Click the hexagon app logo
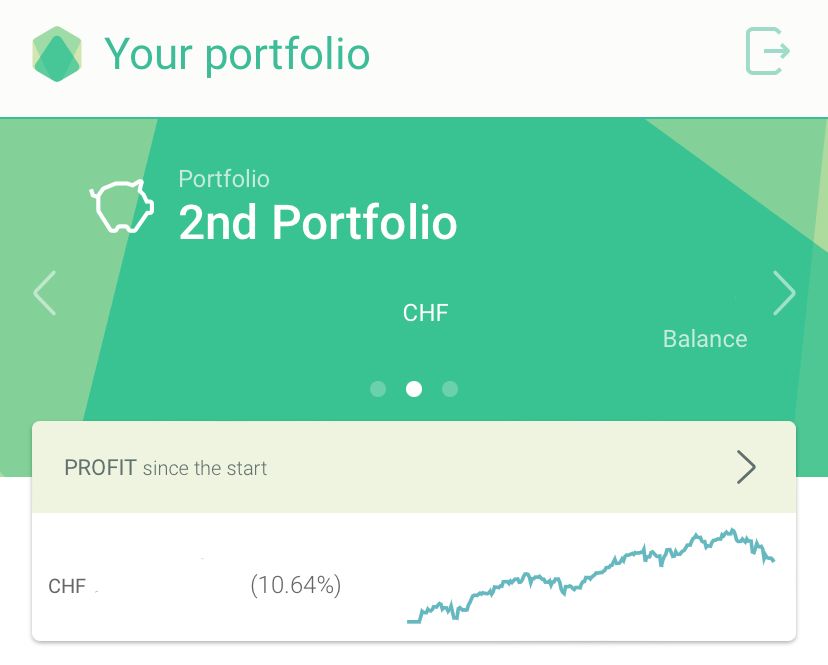The width and height of the screenshot is (828, 665). (57, 54)
